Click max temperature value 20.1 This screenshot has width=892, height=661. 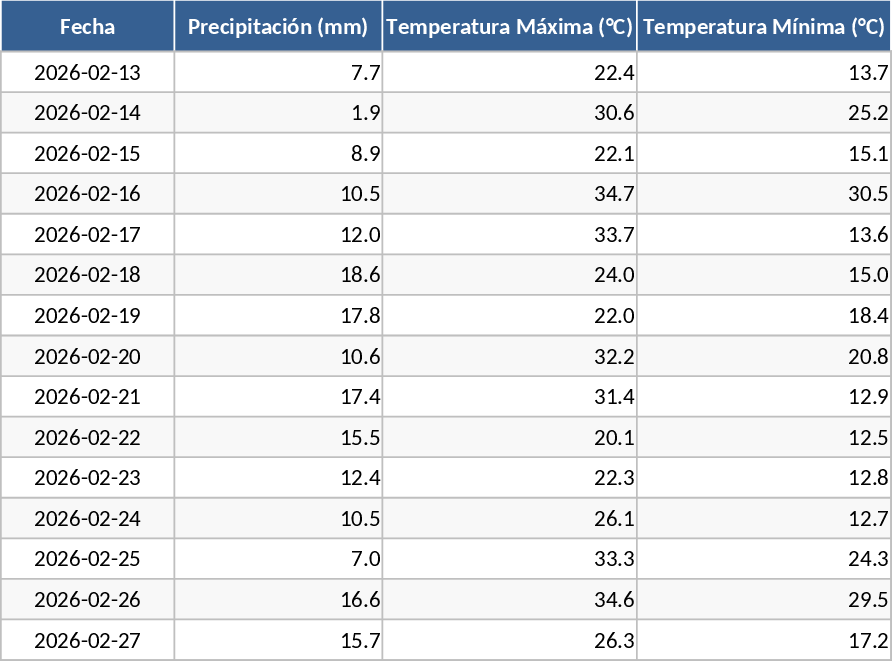[x=614, y=437]
